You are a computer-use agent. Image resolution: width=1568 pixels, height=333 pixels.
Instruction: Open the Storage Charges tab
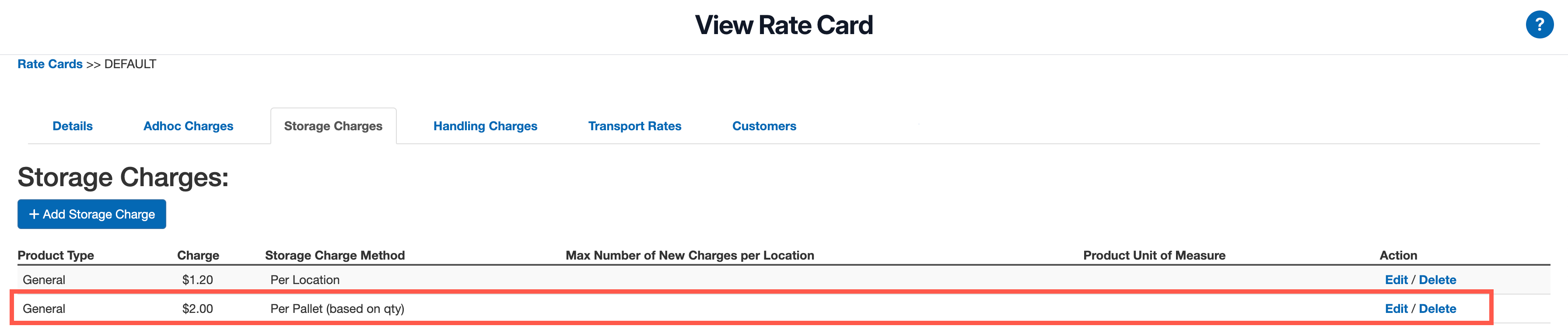[333, 126]
